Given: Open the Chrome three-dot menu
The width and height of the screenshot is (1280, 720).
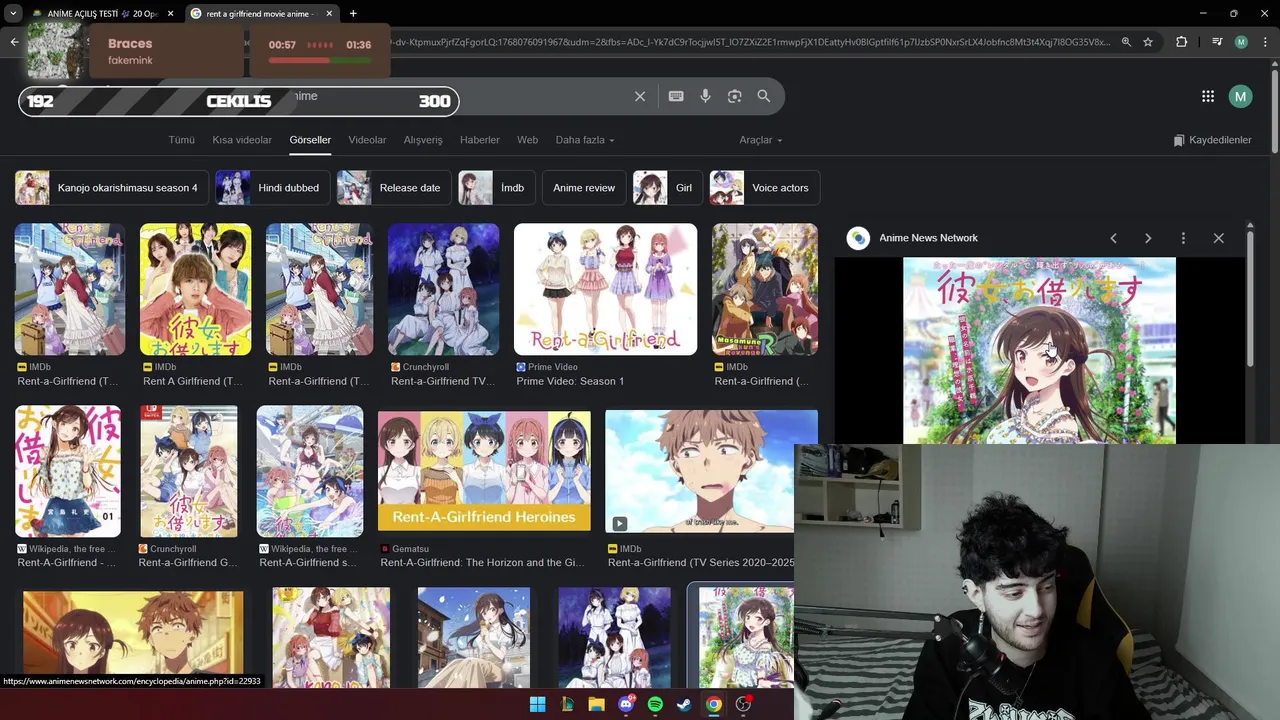Looking at the screenshot, I should [x=1264, y=42].
